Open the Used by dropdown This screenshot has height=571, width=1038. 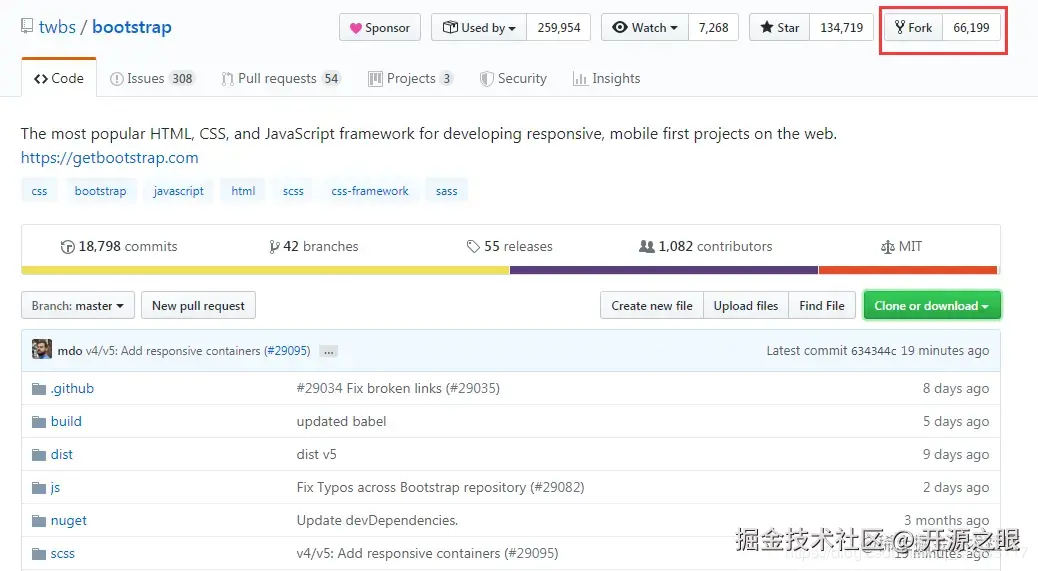pyautogui.click(x=479, y=28)
